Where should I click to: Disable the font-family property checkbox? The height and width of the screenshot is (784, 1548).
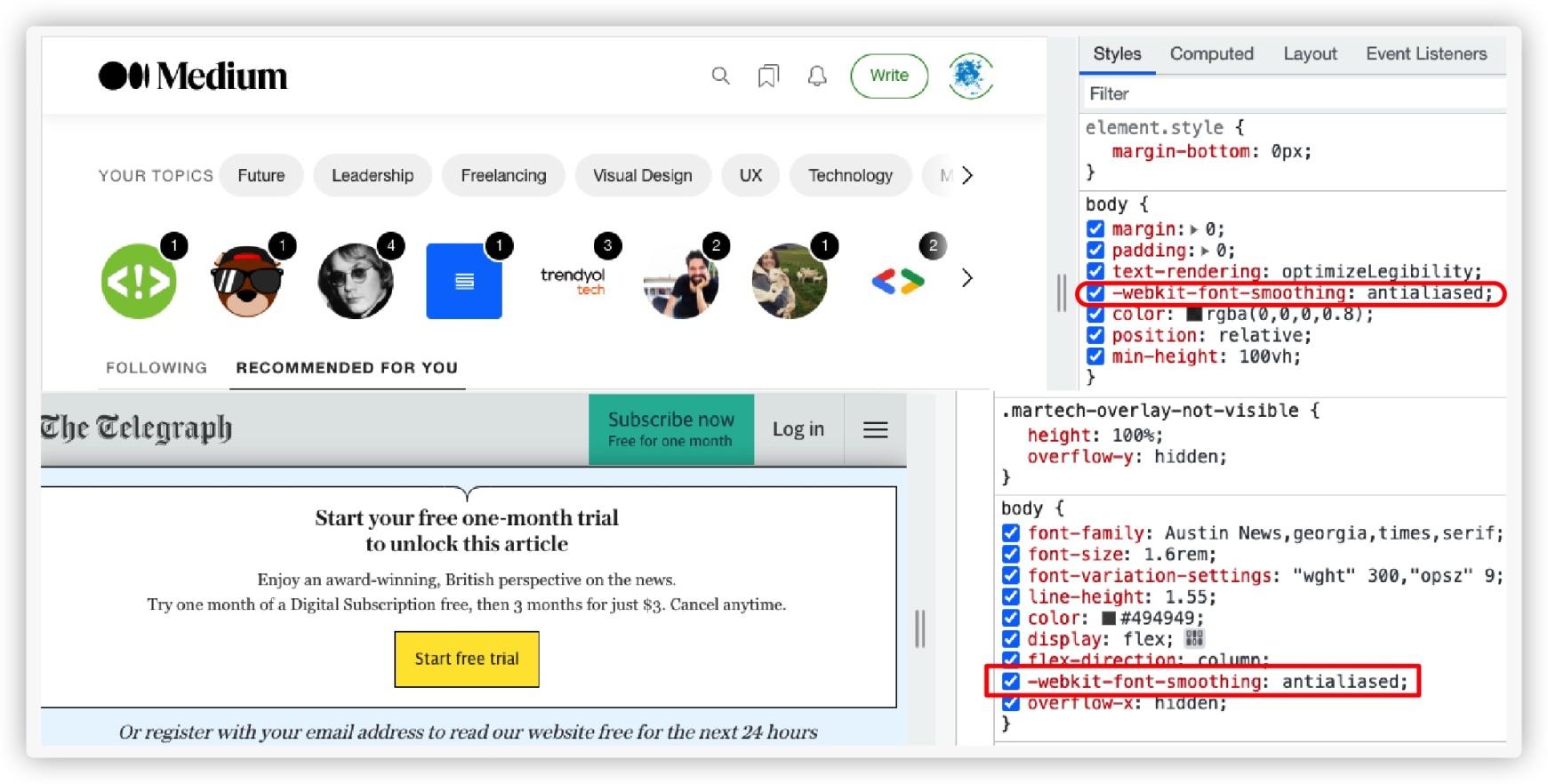[x=1011, y=533]
